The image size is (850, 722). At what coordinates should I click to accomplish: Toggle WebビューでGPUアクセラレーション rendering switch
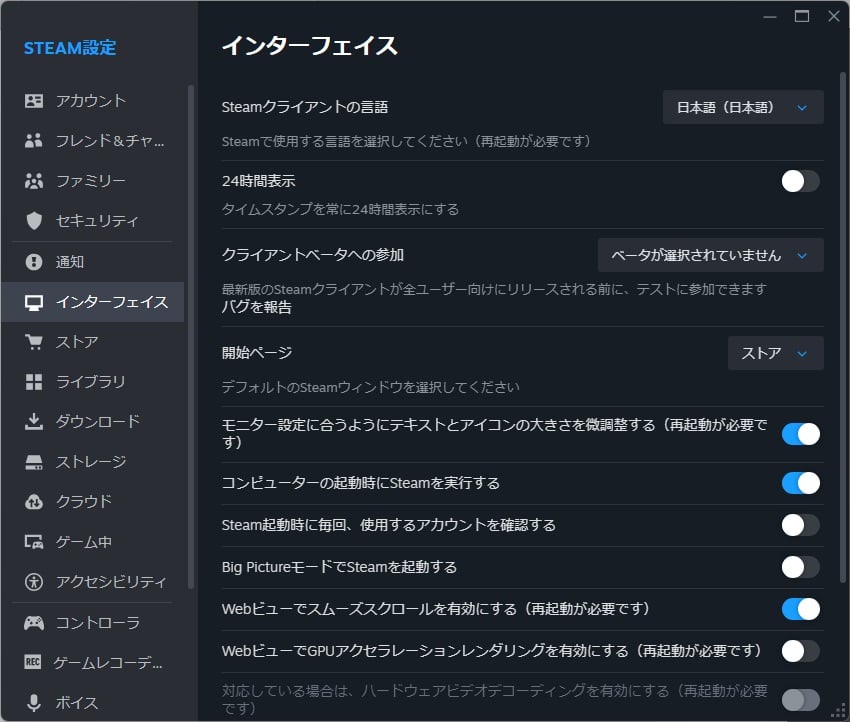(x=800, y=651)
